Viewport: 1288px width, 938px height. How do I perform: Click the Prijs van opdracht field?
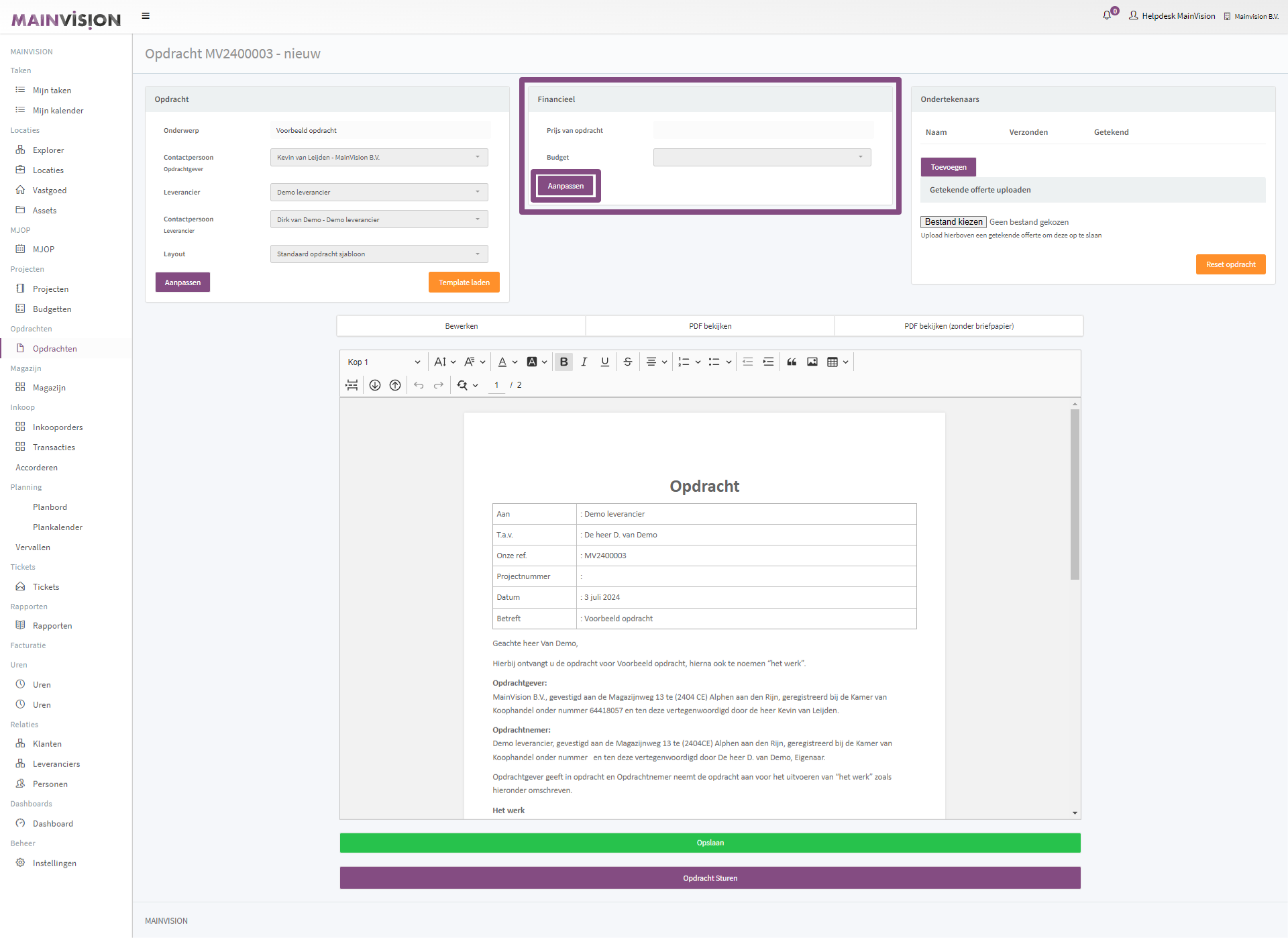pos(763,130)
